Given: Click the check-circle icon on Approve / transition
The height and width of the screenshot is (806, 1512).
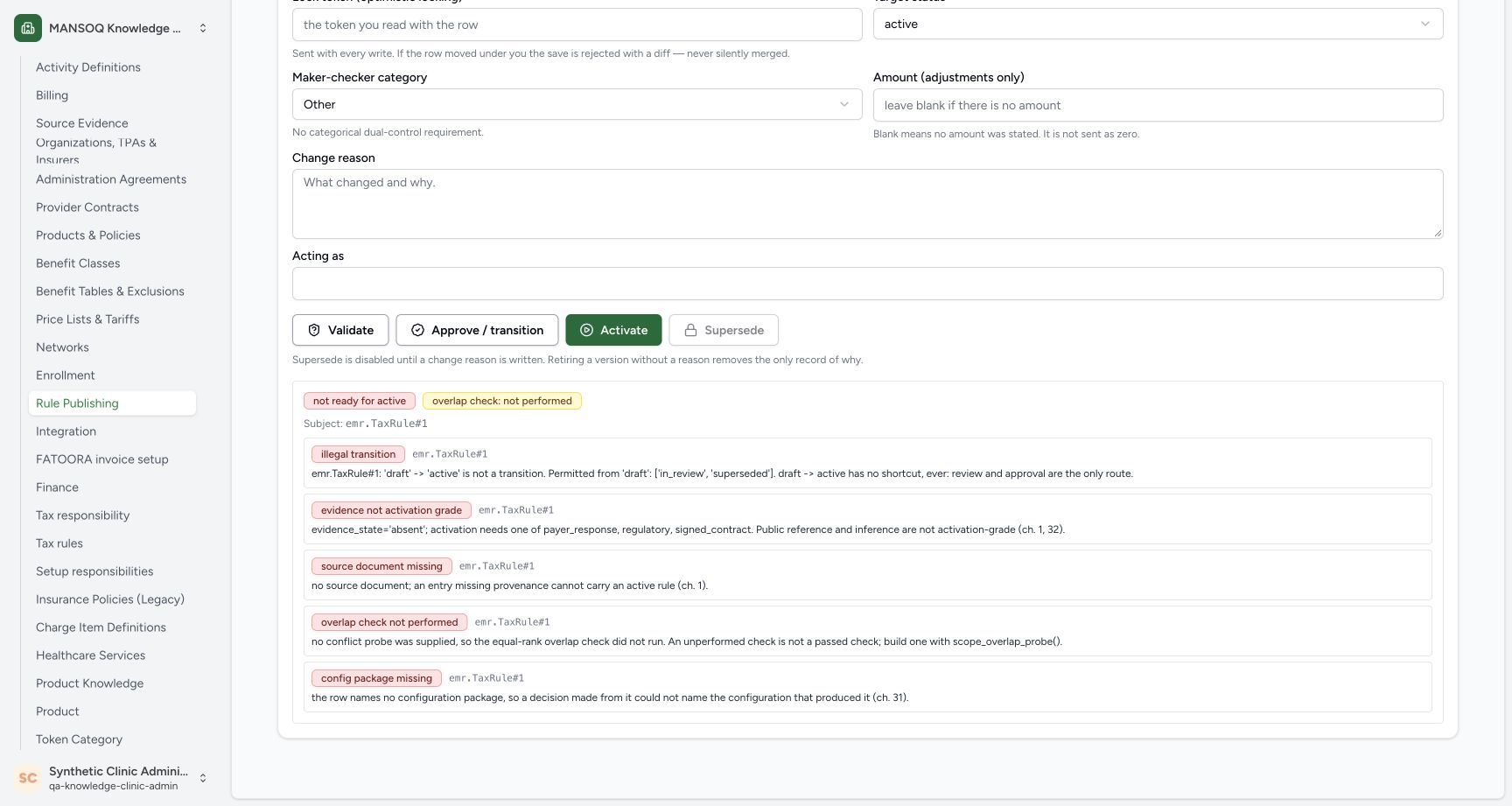Looking at the screenshot, I should point(418,330).
